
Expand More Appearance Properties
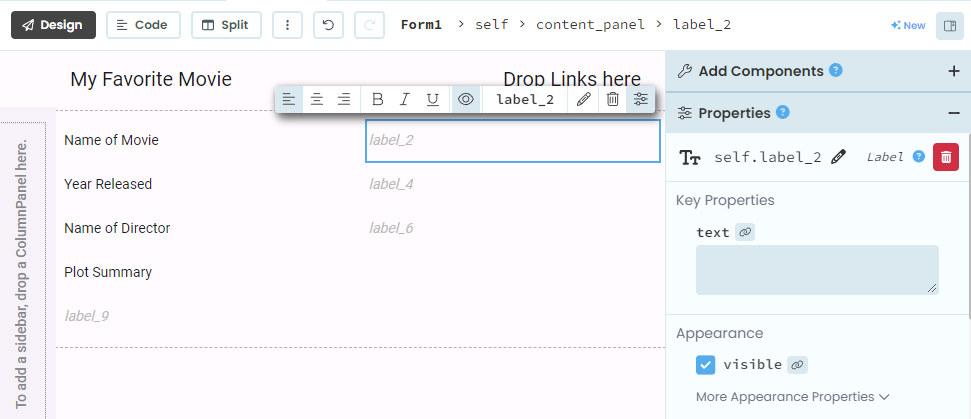tap(792, 397)
